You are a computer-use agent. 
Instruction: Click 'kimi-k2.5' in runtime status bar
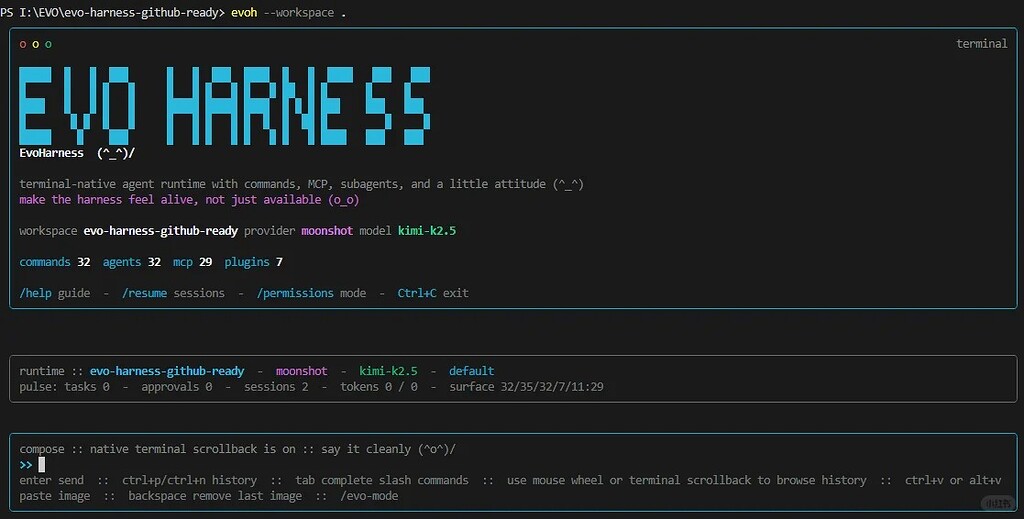click(389, 371)
